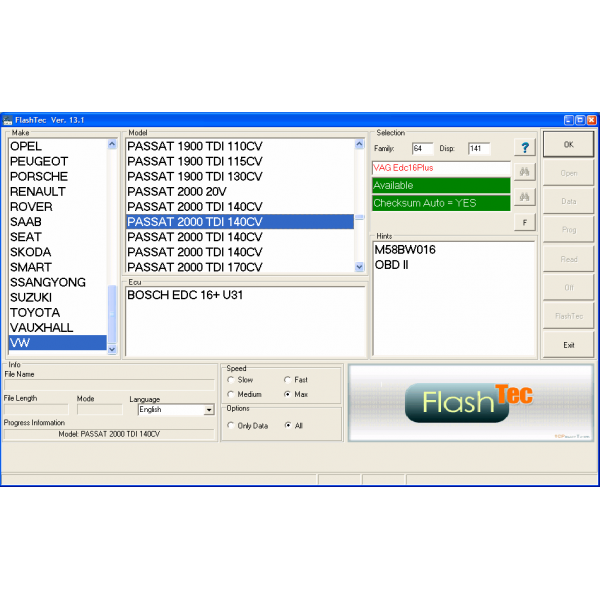Select SKODA in the Make list
This screenshot has width=600, height=600.
[57, 252]
